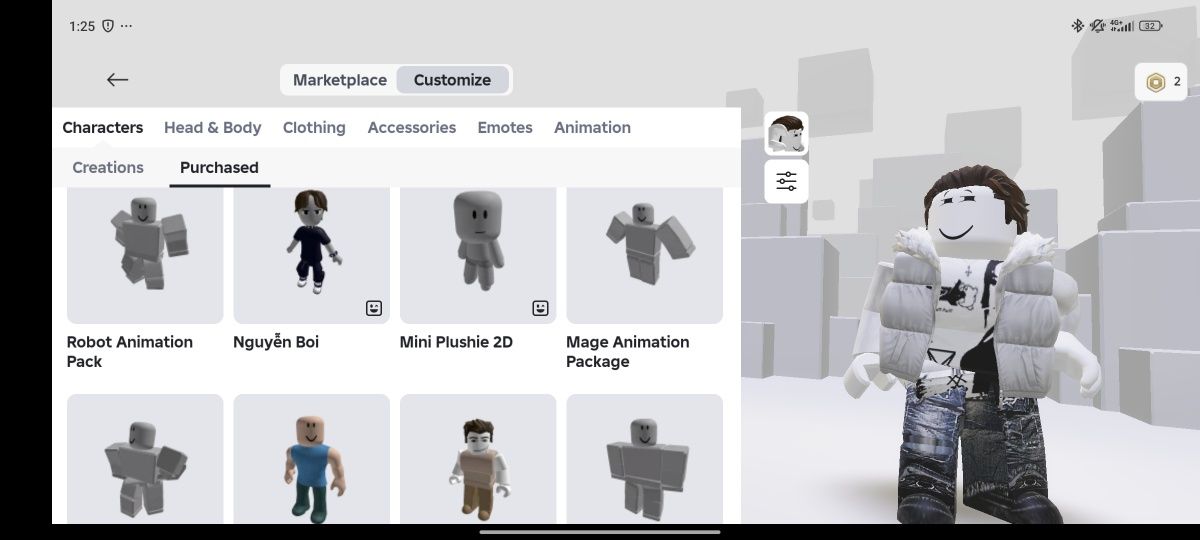Viewport: 1200px width, 540px height.
Task: Open the avatar filter sliders icon
Action: [x=787, y=182]
